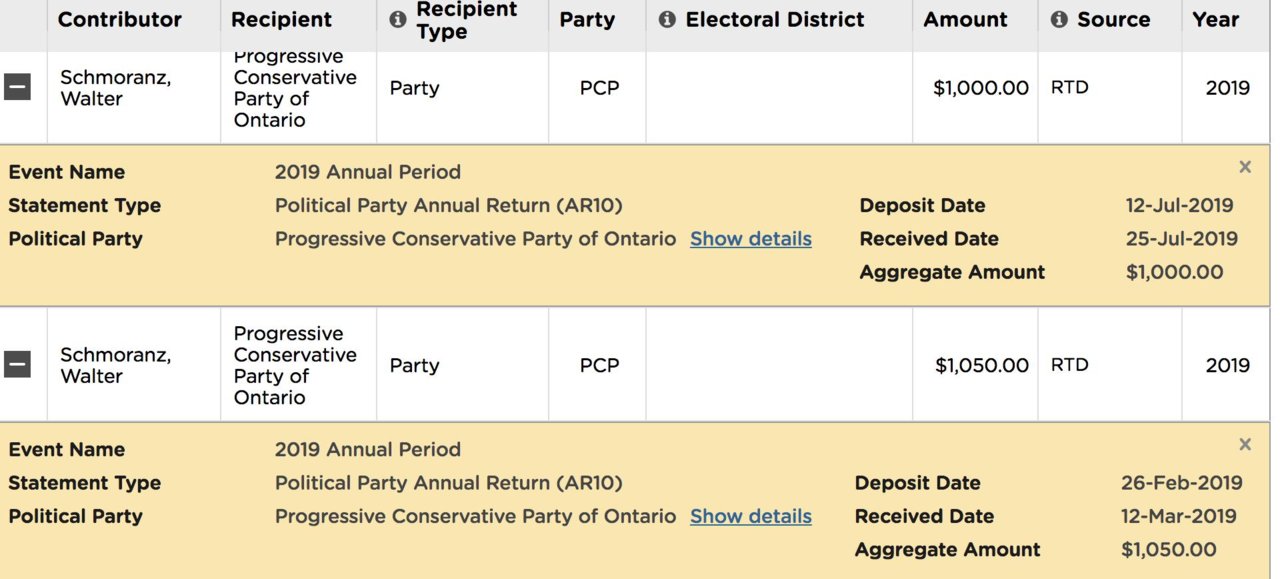
Task: Open Show details link for $1,000.00 aggregate
Action: 750,239
